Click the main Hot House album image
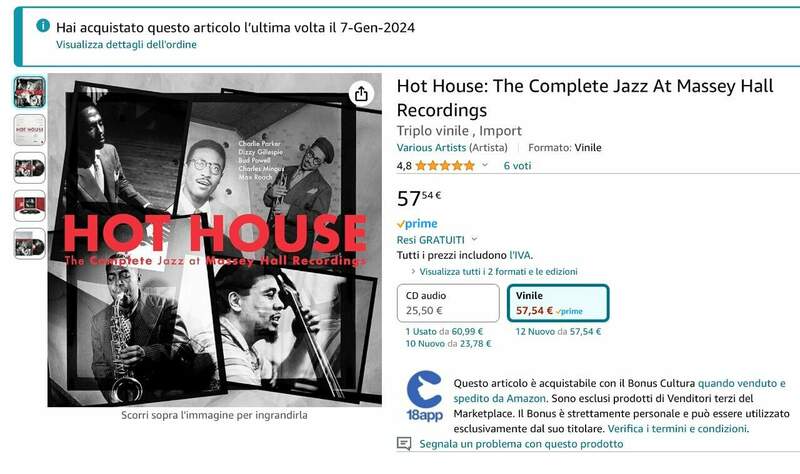This screenshot has width=800, height=474. pyautogui.click(x=214, y=240)
